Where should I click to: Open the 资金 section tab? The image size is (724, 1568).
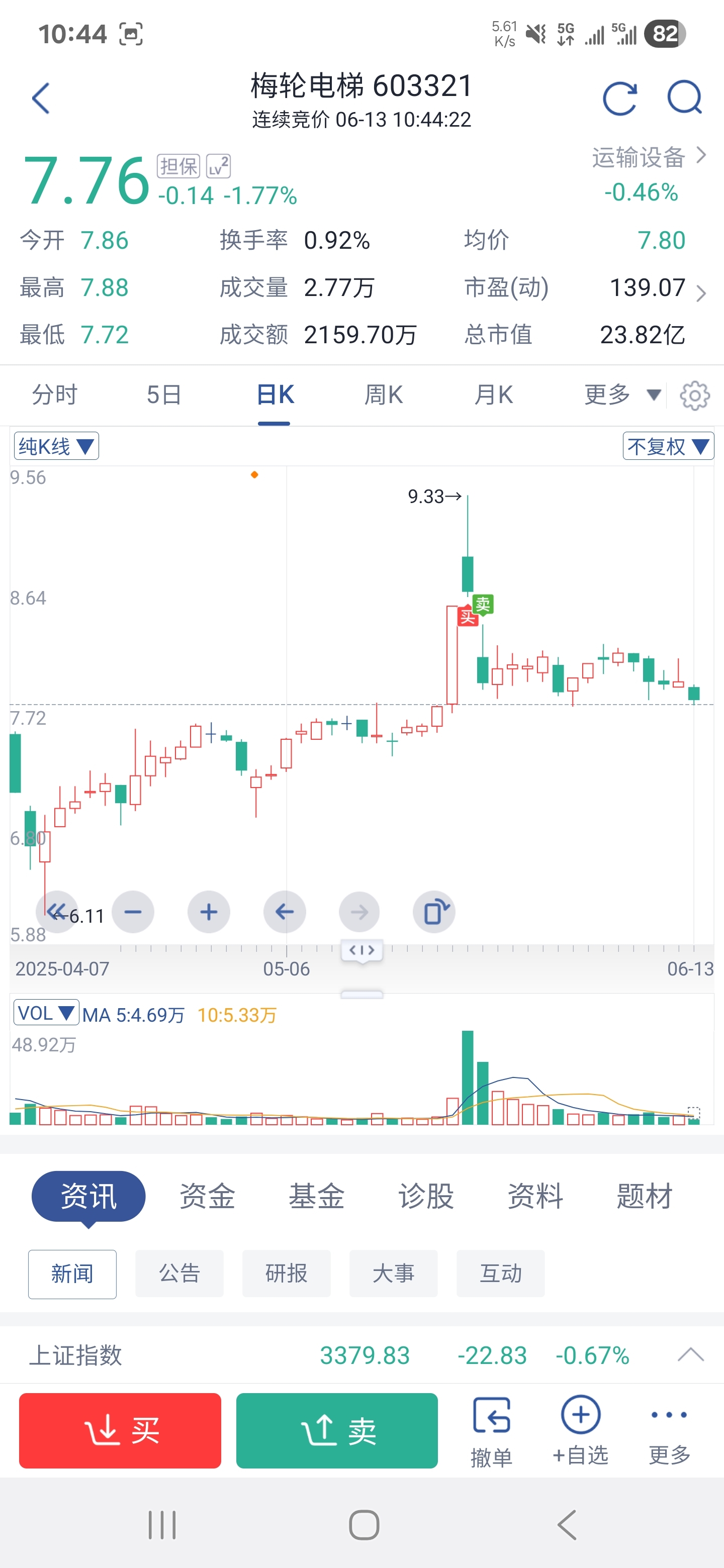(x=207, y=1196)
